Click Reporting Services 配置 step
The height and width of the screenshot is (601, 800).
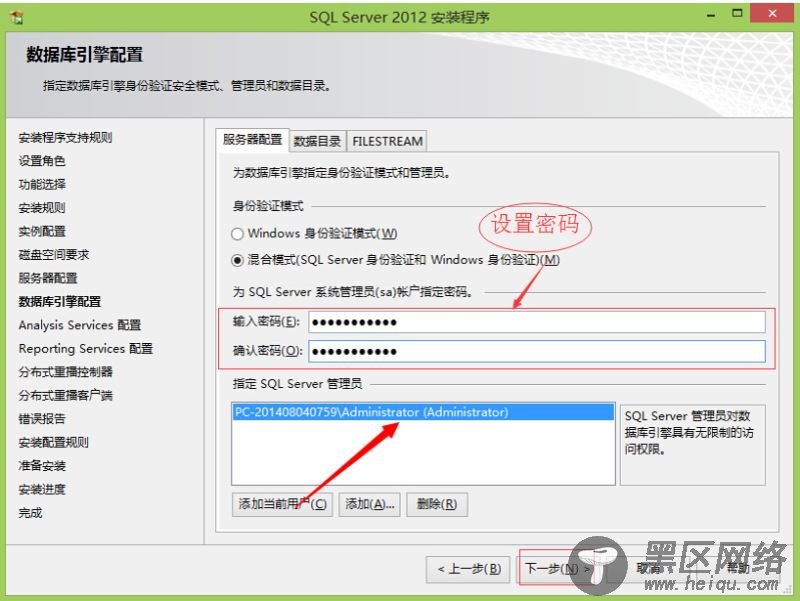tap(86, 348)
